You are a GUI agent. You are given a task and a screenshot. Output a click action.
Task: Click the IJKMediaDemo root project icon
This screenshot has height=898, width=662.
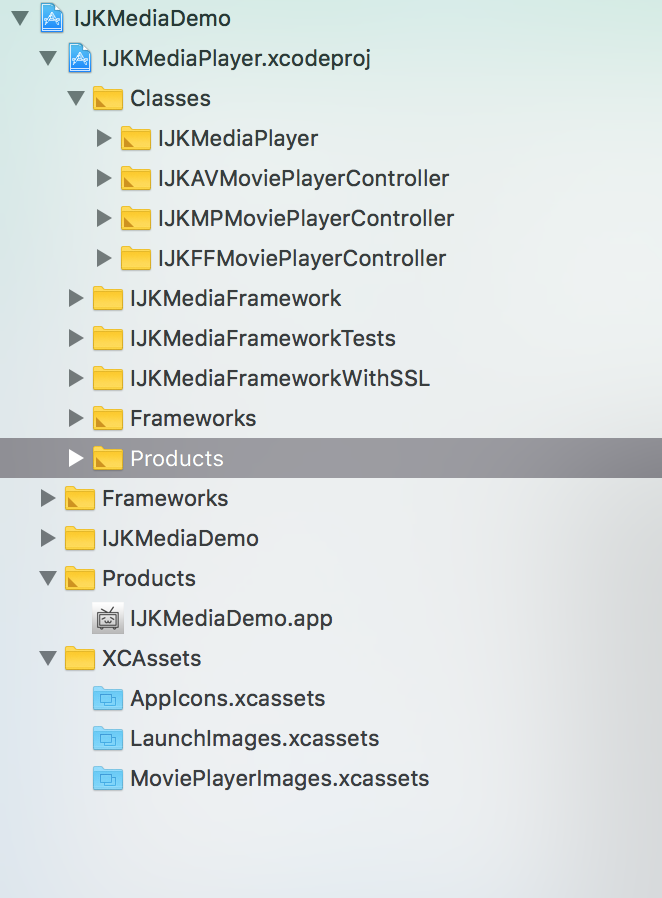pos(52,18)
